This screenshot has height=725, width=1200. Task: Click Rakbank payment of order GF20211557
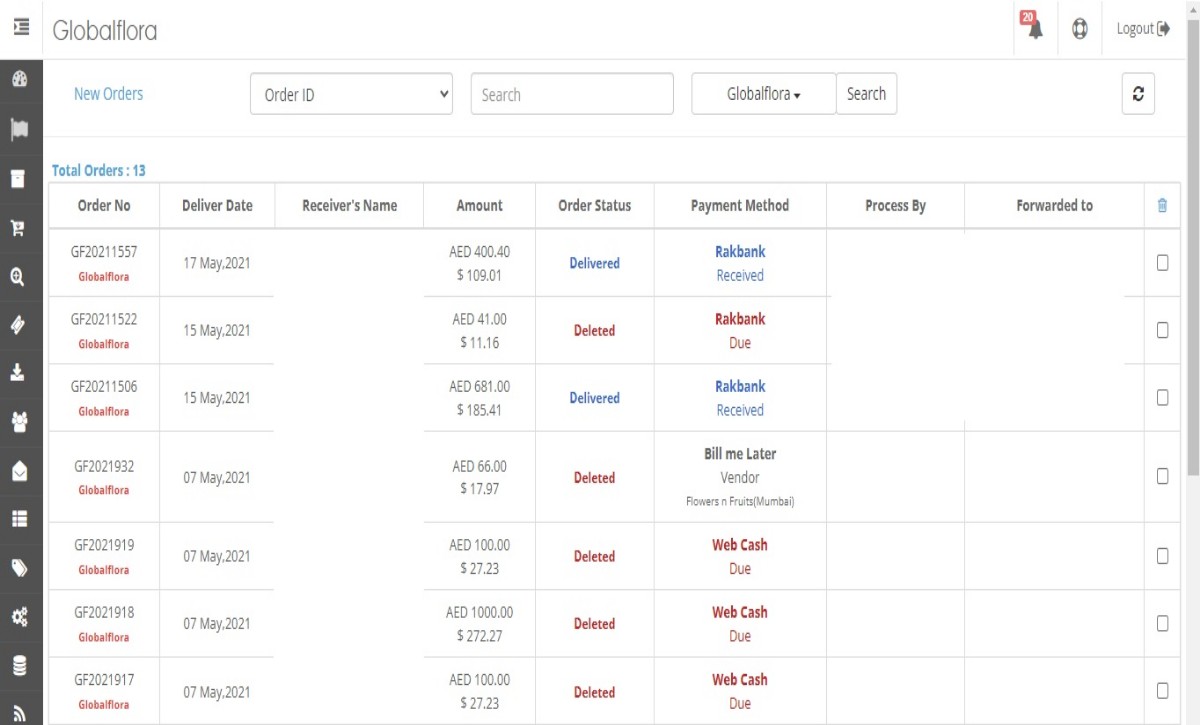click(740, 252)
